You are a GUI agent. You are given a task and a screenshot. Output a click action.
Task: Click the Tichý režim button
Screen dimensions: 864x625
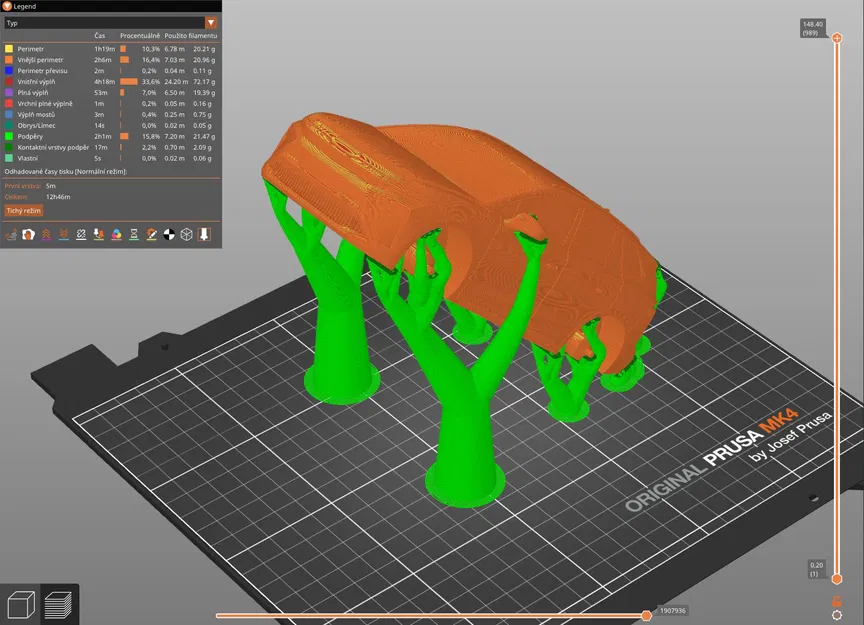tap(24, 211)
